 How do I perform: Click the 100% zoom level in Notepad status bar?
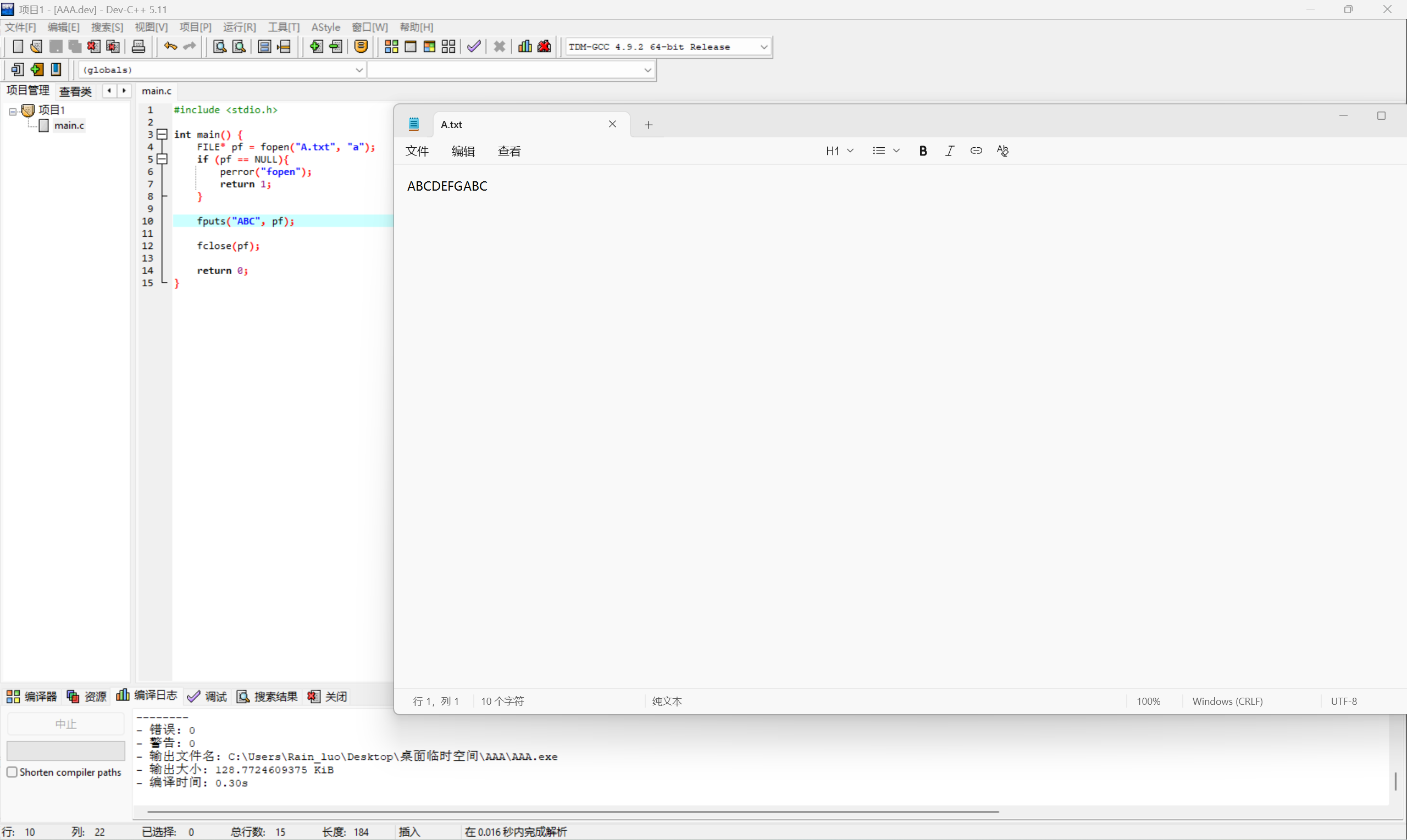click(x=1148, y=702)
